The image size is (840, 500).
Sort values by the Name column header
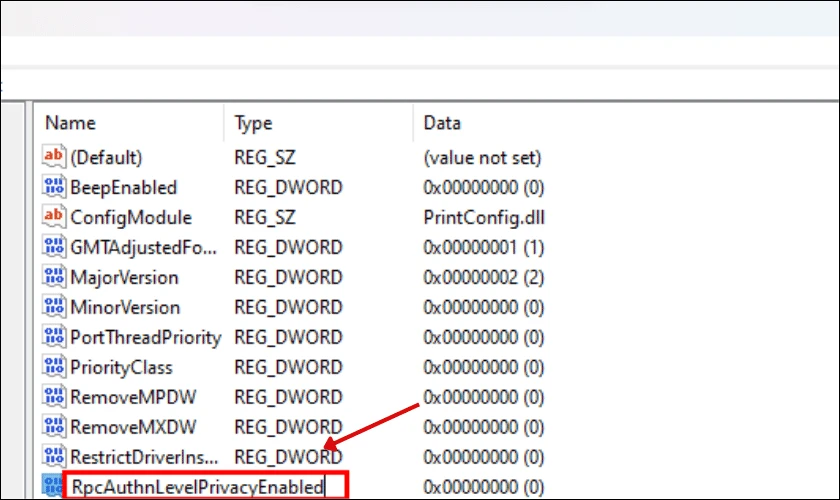coord(129,123)
